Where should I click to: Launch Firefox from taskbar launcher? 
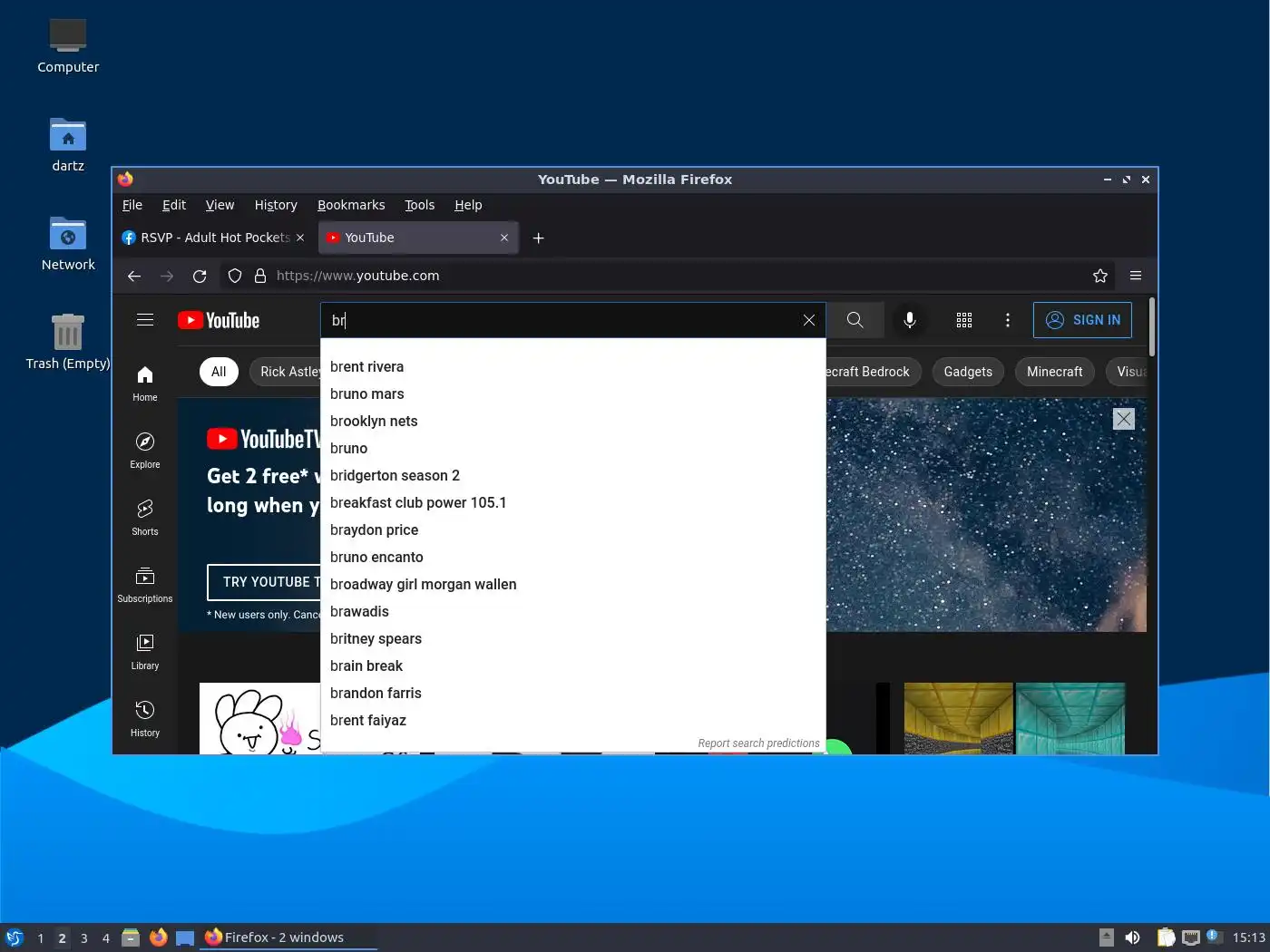[158, 937]
